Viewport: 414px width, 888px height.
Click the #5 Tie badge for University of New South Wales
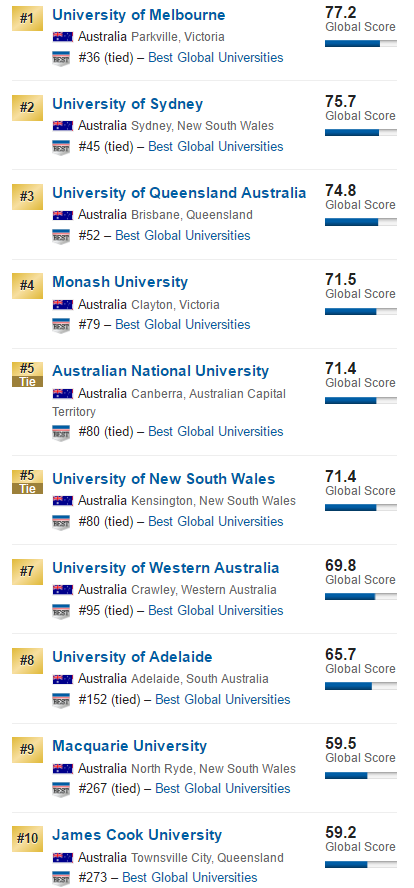pyautogui.click(x=27, y=482)
